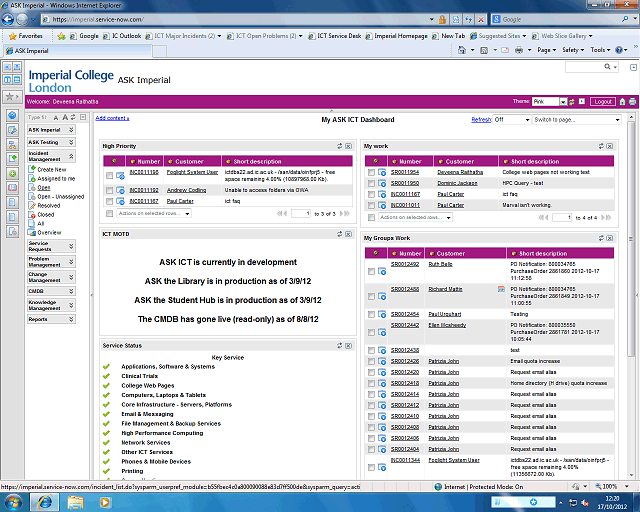Select checkbox next to SR0012492

tap(371, 271)
